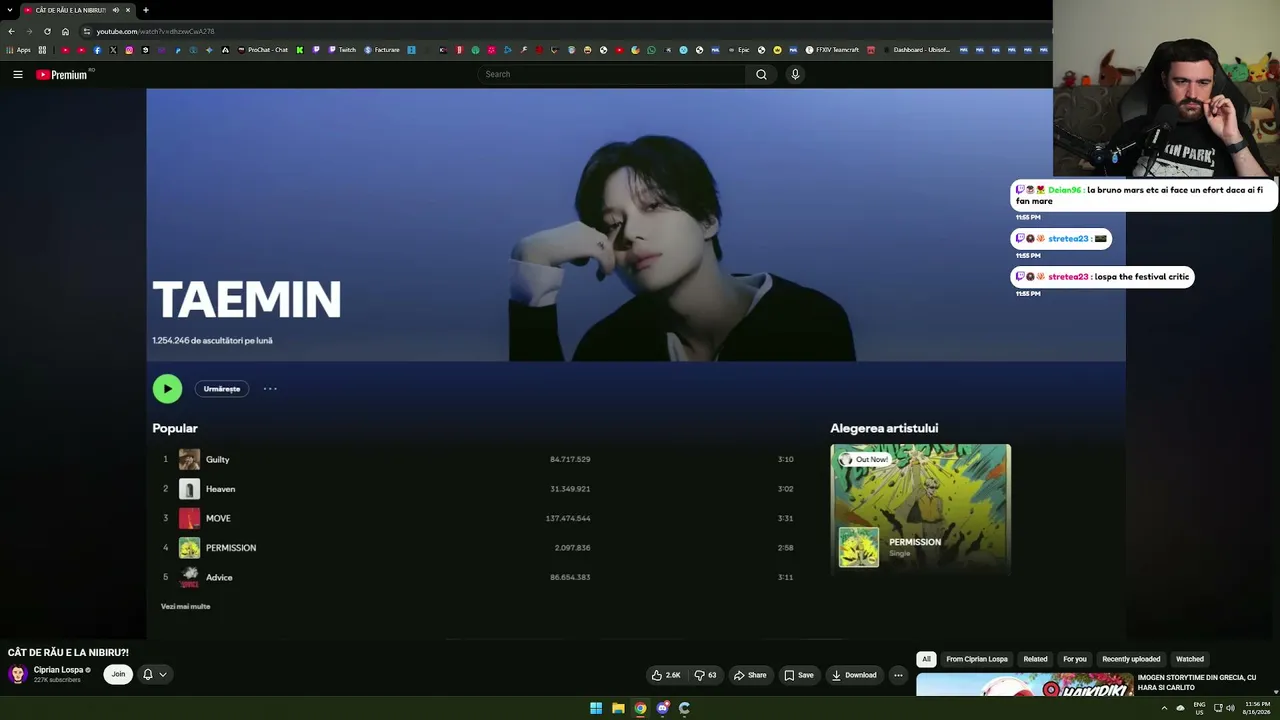
Task: Open the notification bell dropdown
Action: (154, 674)
